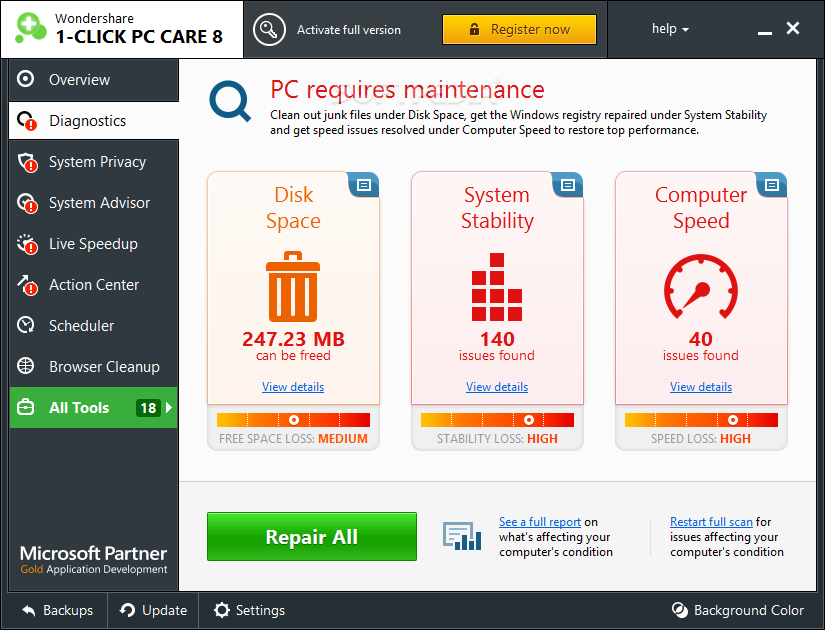
Task: Click the FREE SPACE LOSS: MEDIUM label
Action: pyautogui.click(x=293, y=438)
